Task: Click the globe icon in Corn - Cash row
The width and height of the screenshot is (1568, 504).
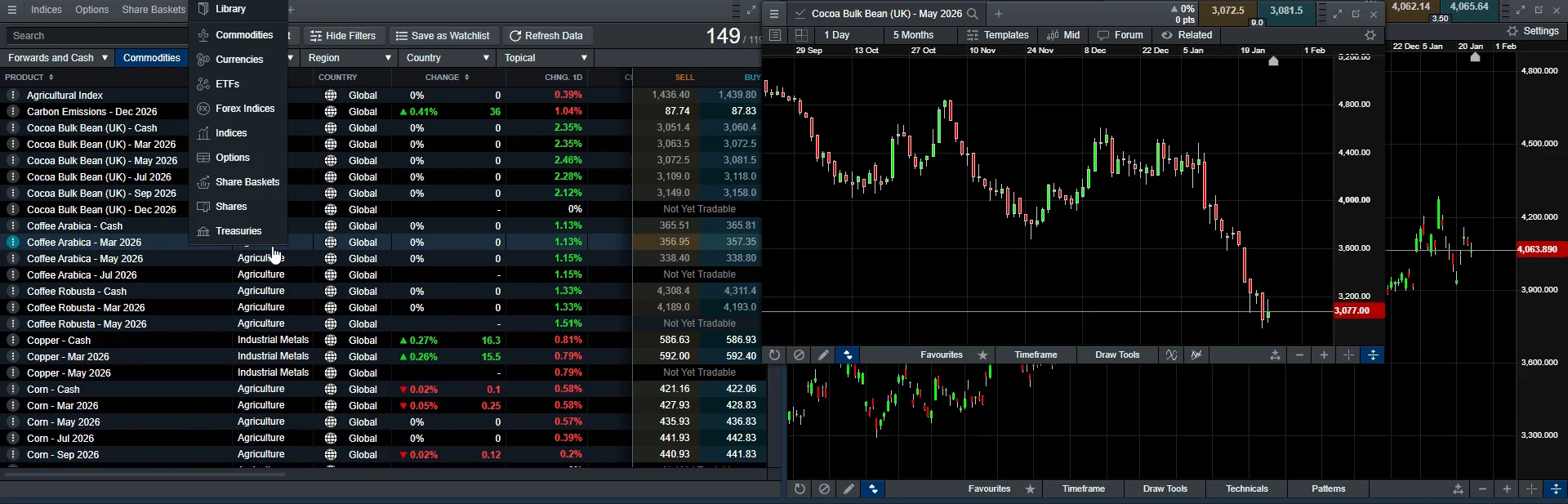Action: (331, 390)
